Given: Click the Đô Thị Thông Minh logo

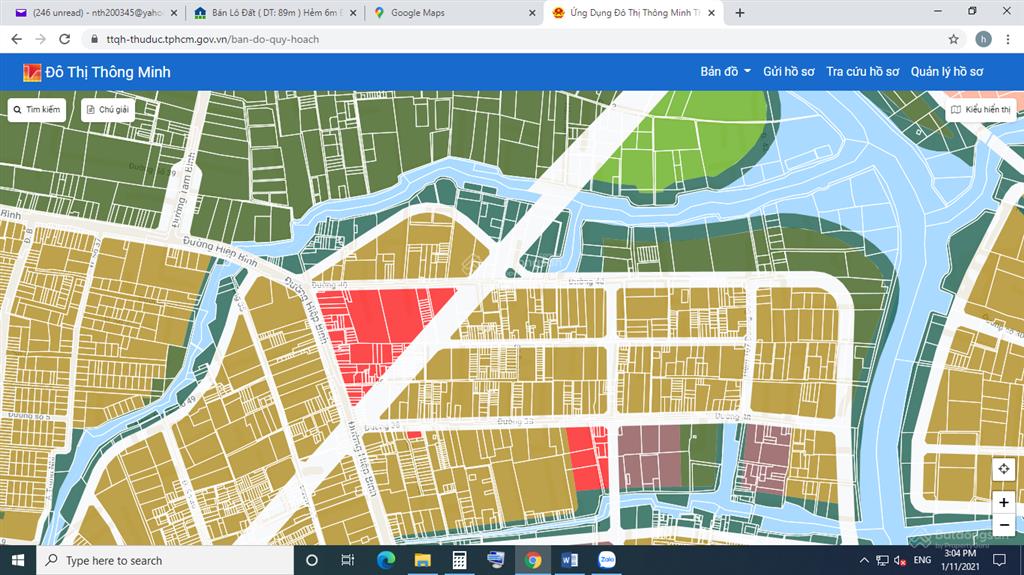Looking at the screenshot, I should [x=97, y=72].
